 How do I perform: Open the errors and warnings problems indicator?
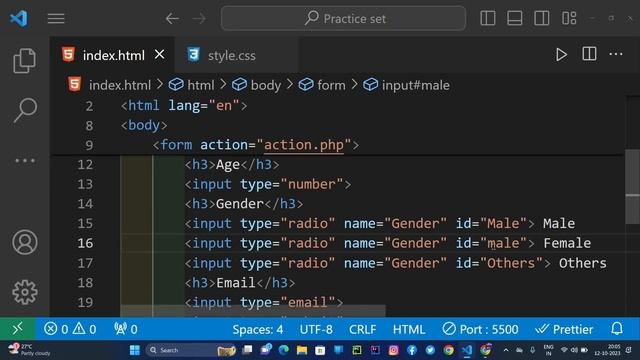pos(70,329)
